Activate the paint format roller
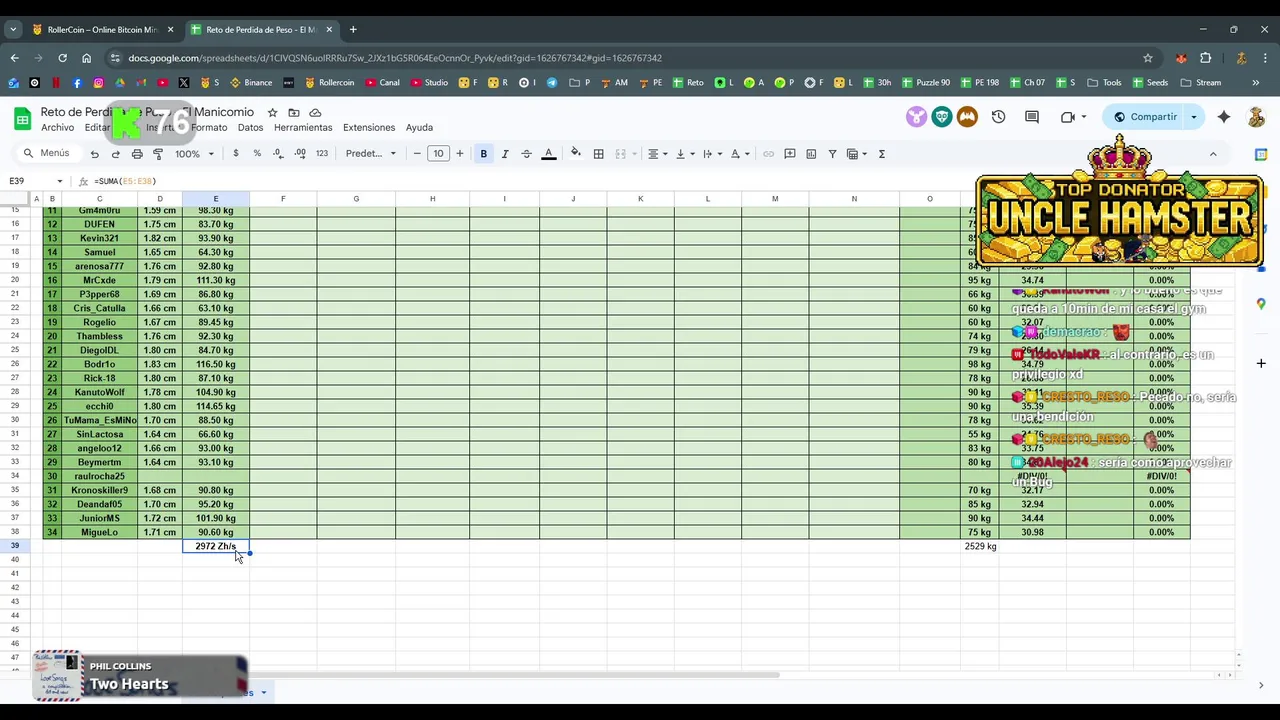 click(x=158, y=154)
